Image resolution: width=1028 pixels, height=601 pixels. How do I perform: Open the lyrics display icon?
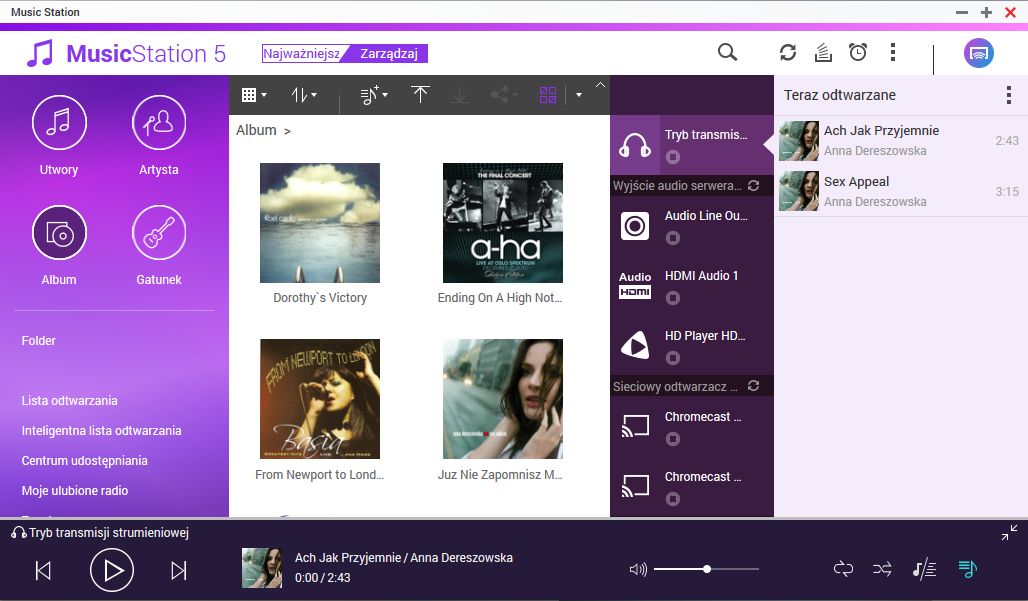(924, 569)
